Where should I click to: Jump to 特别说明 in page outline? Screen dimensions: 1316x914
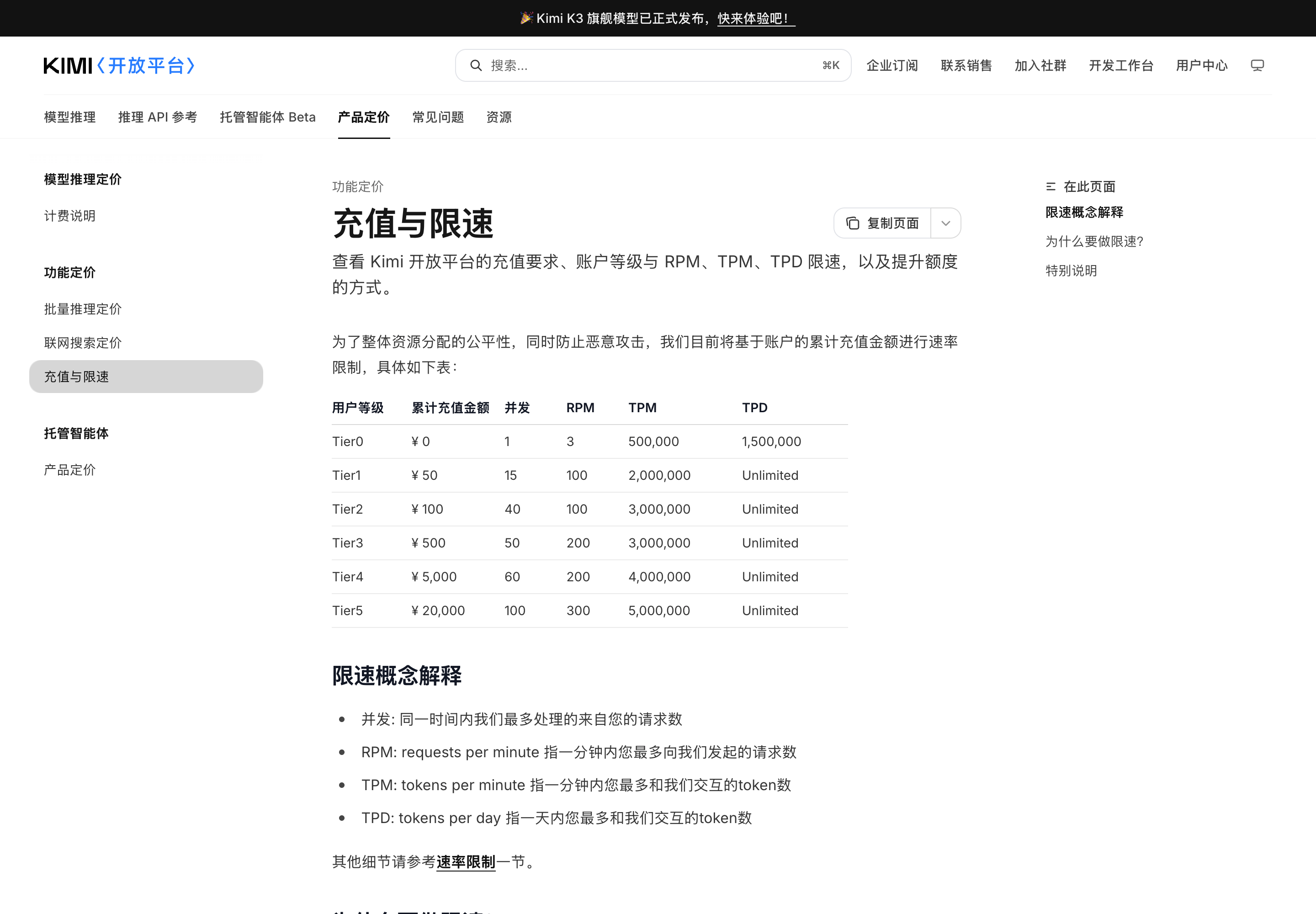pyautogui.click(x=1071, y=271)
